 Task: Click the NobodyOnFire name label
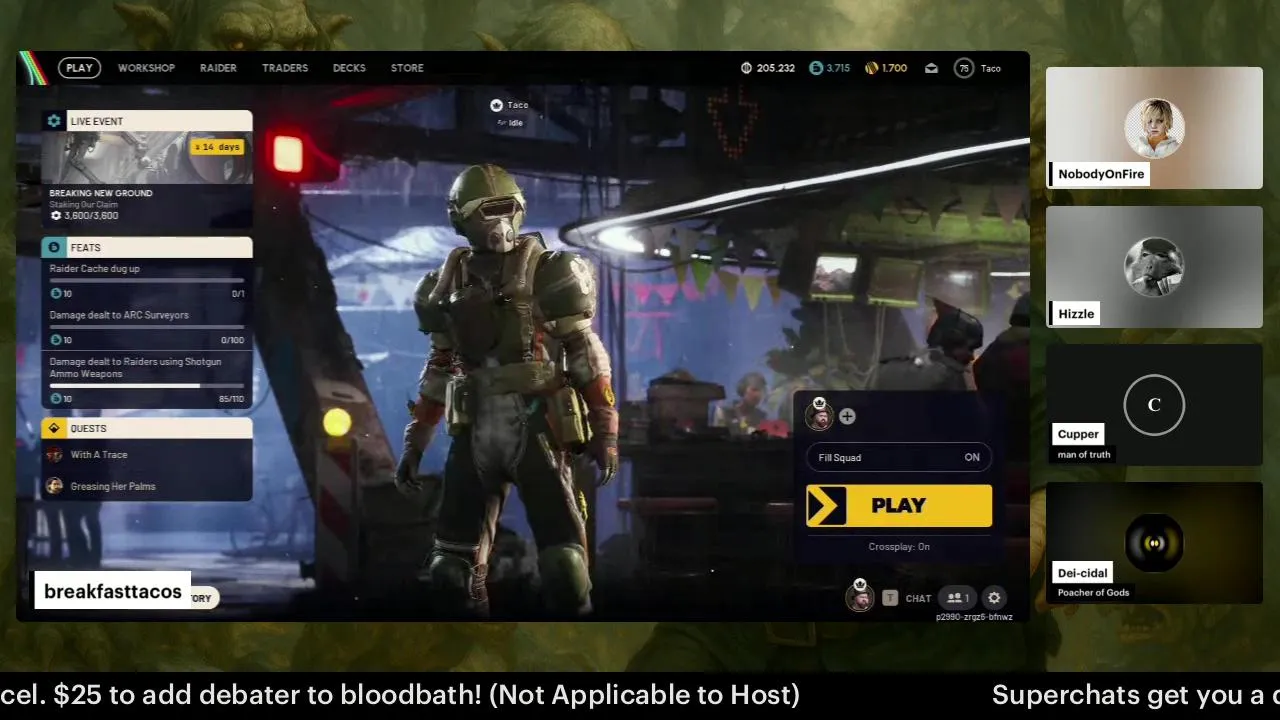tap(1101, 174)
